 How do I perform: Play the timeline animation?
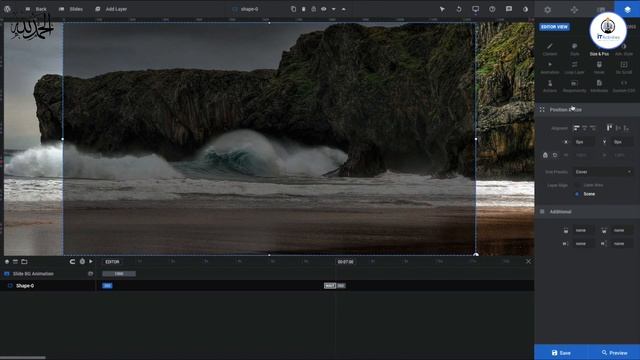point(91,262)
